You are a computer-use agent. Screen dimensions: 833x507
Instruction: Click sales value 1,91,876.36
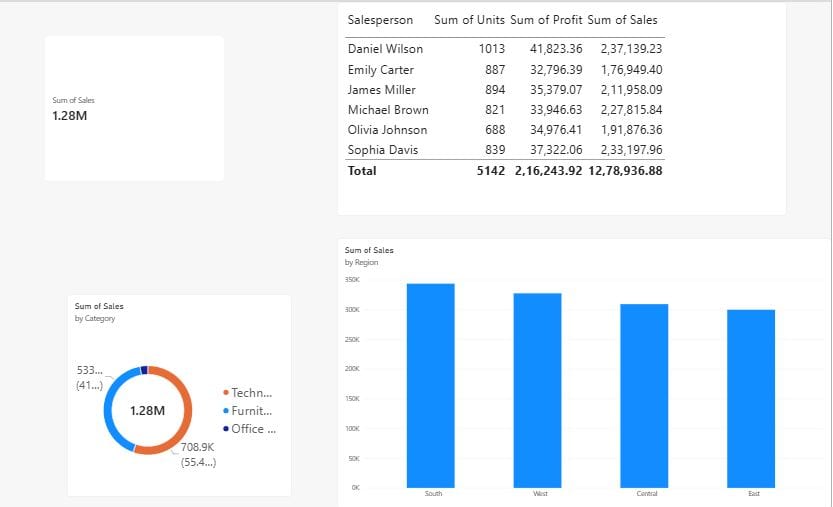tap(631, 130)
